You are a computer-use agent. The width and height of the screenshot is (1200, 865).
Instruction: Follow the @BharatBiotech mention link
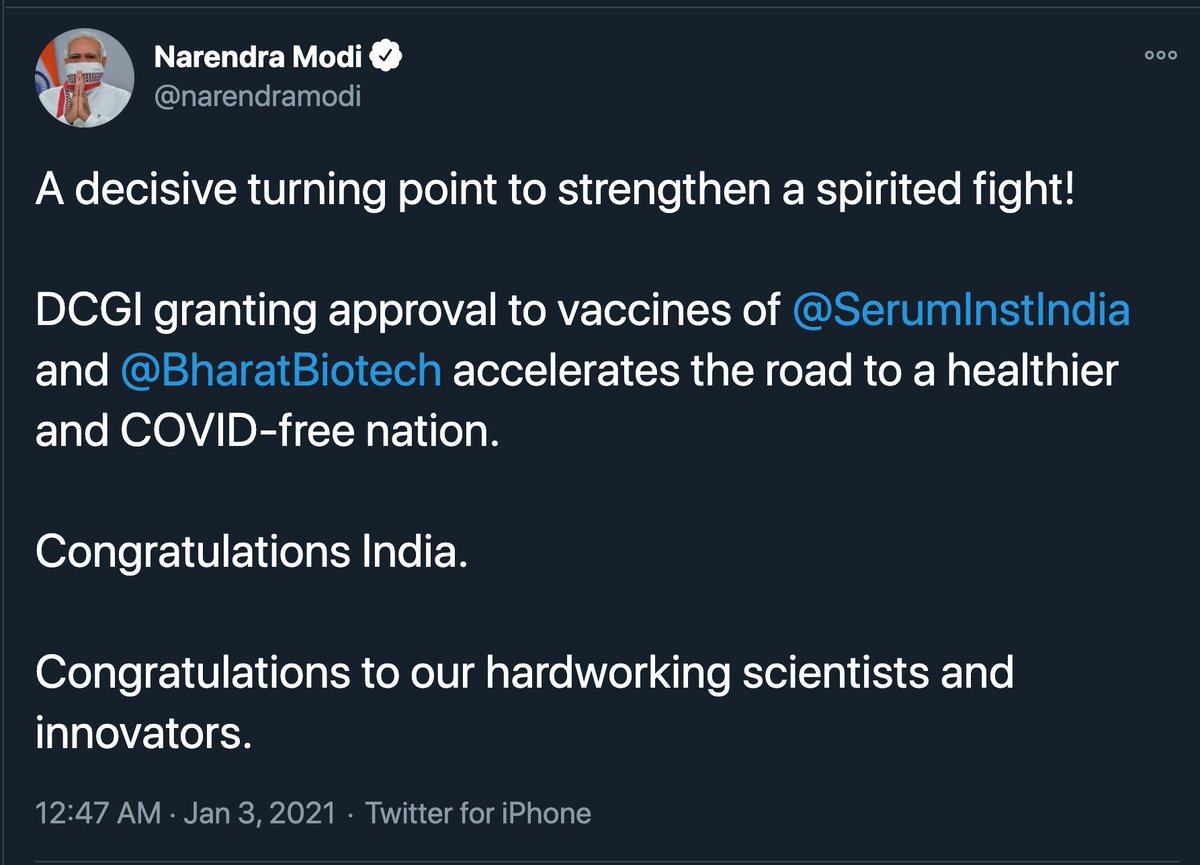[280, 371]
